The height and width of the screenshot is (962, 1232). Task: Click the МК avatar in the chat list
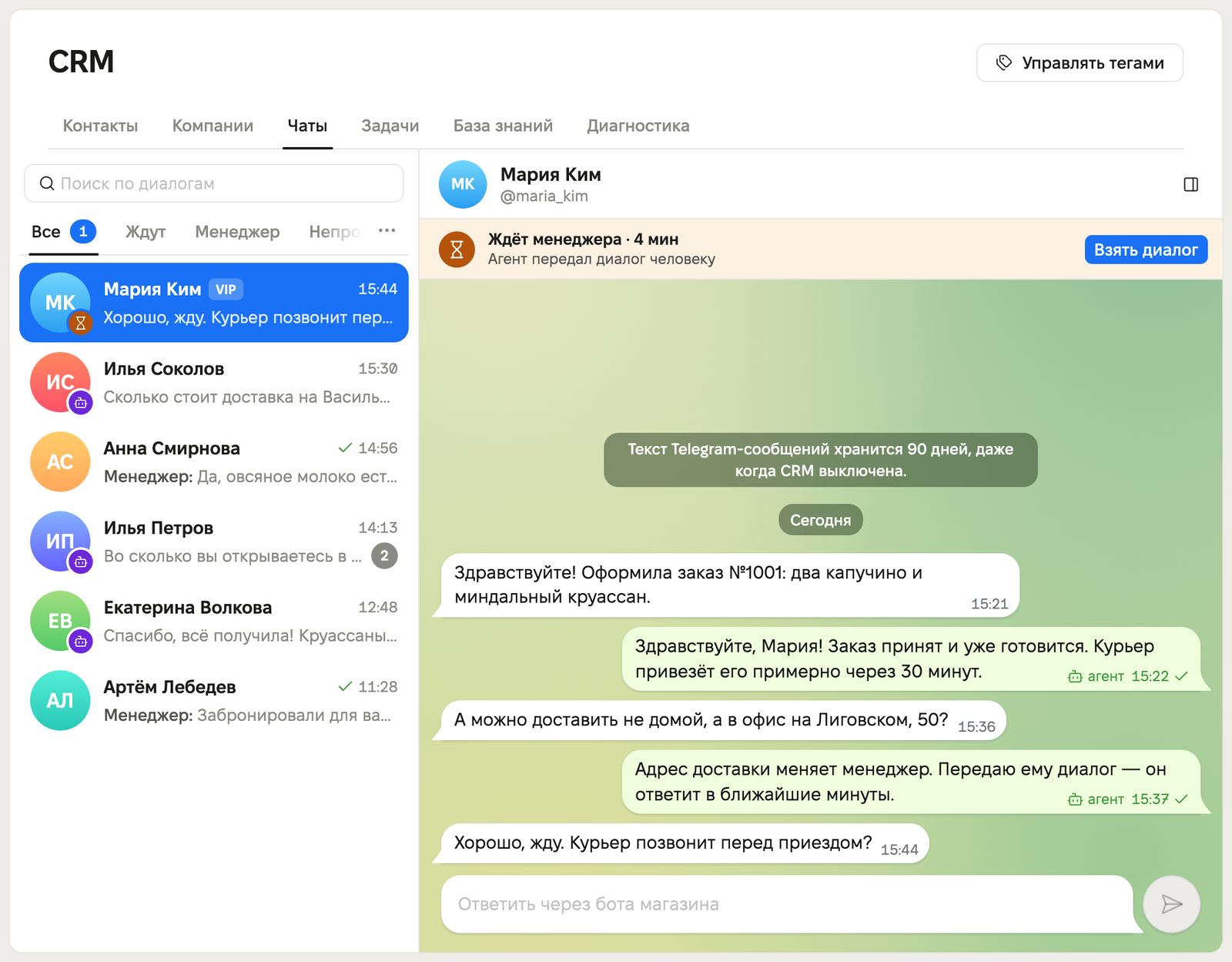pyautogui.click(x=60, y=303)
